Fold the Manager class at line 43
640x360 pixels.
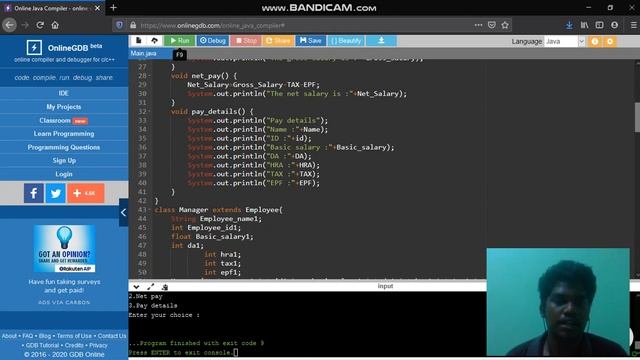(149, 210)
